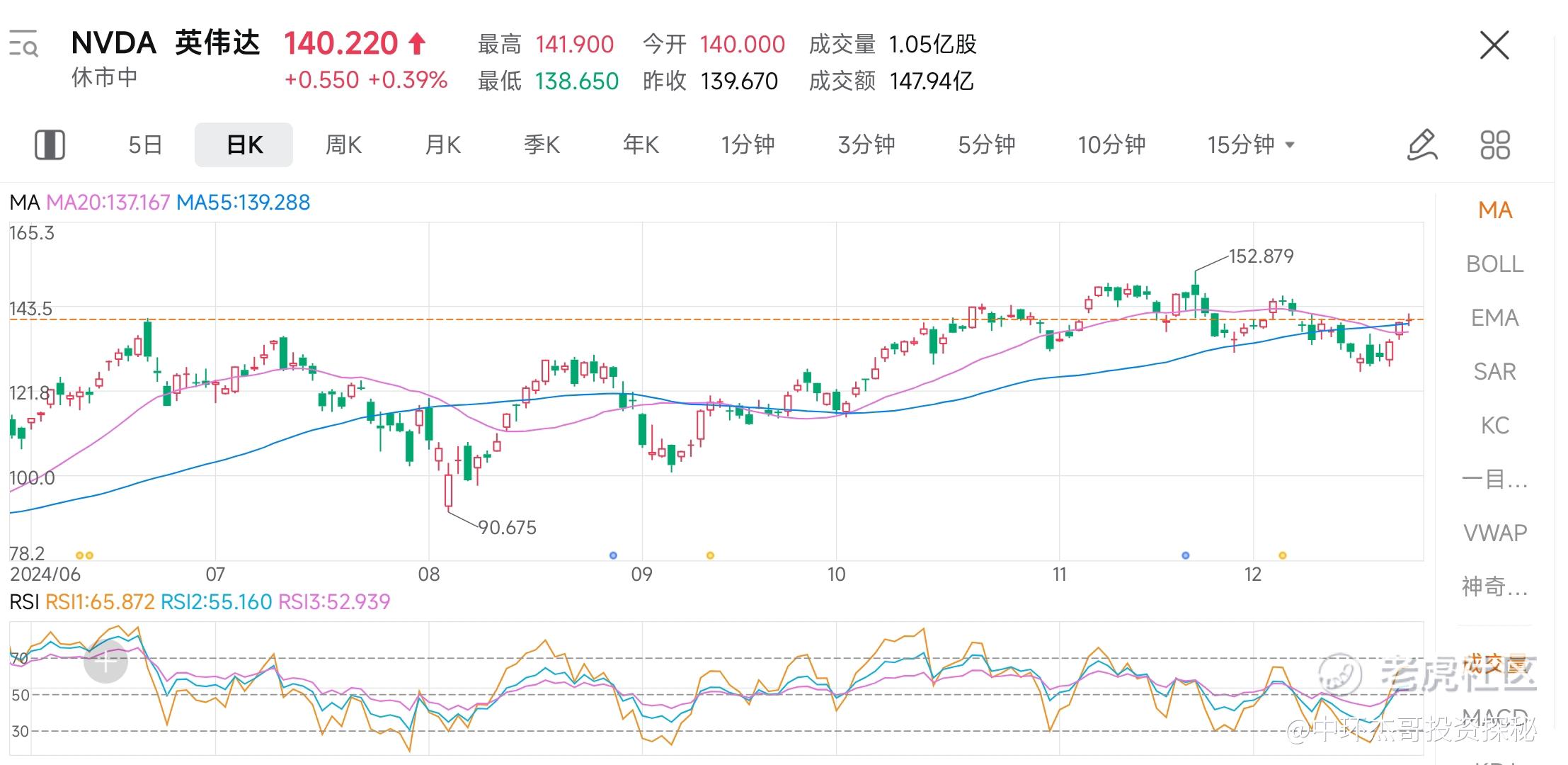
Task: Select the SAR indicator
Action: 1494,371
